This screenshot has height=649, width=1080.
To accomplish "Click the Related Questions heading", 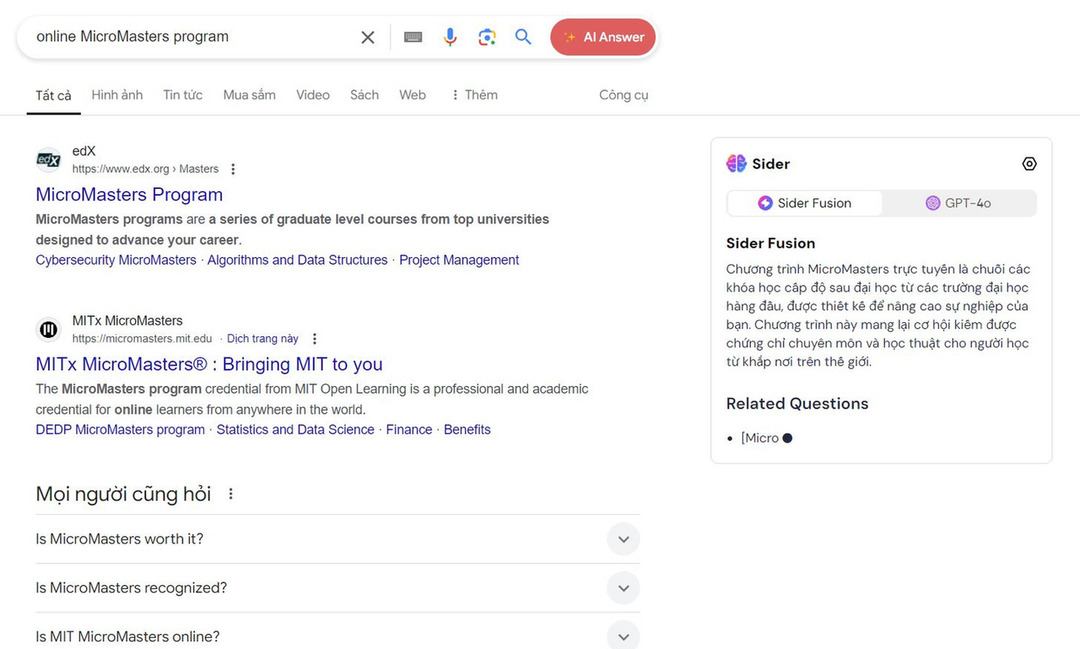I will point(797,404).
